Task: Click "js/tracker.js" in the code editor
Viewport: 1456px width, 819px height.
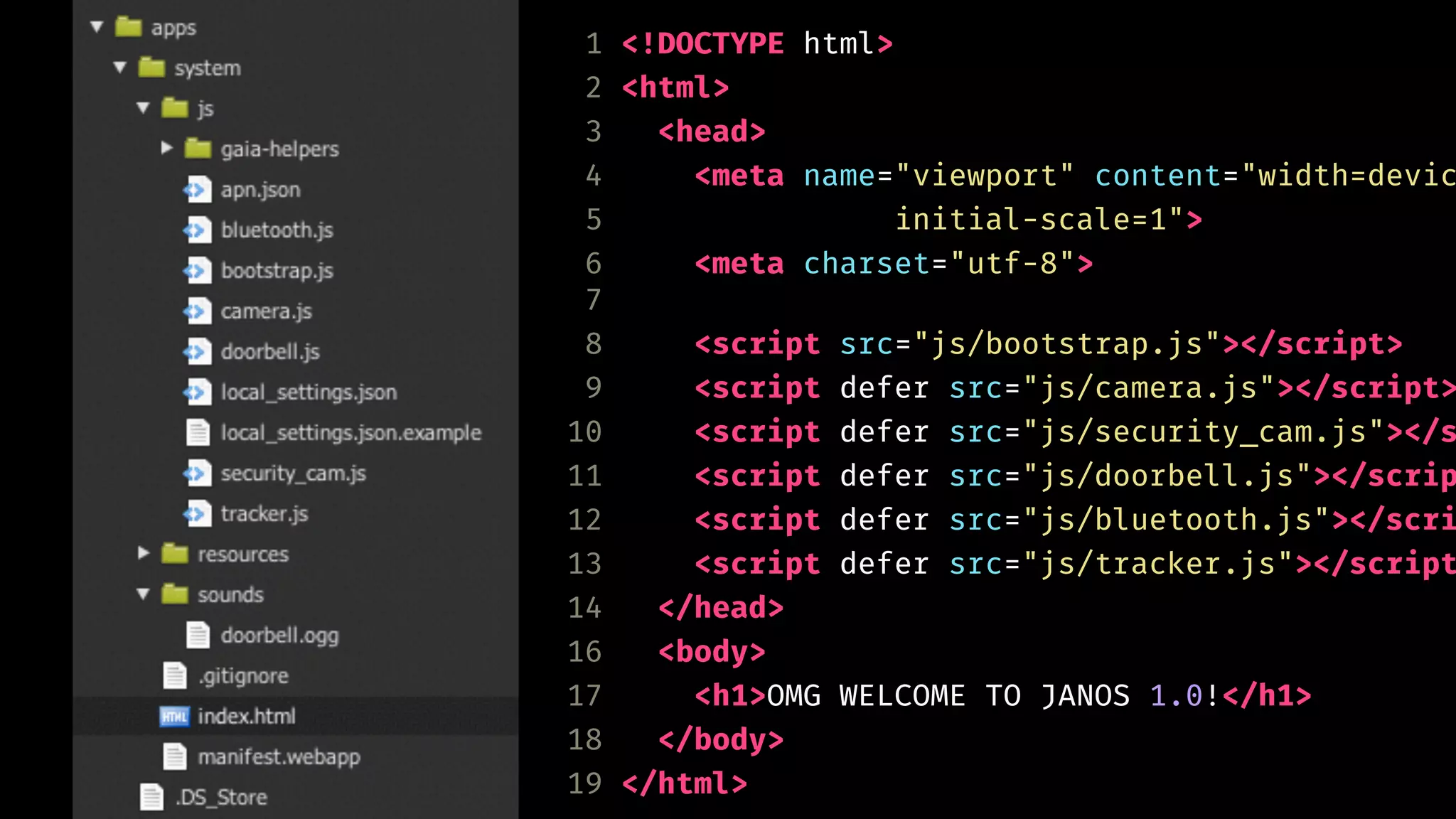Action: tap(1157, 564)
